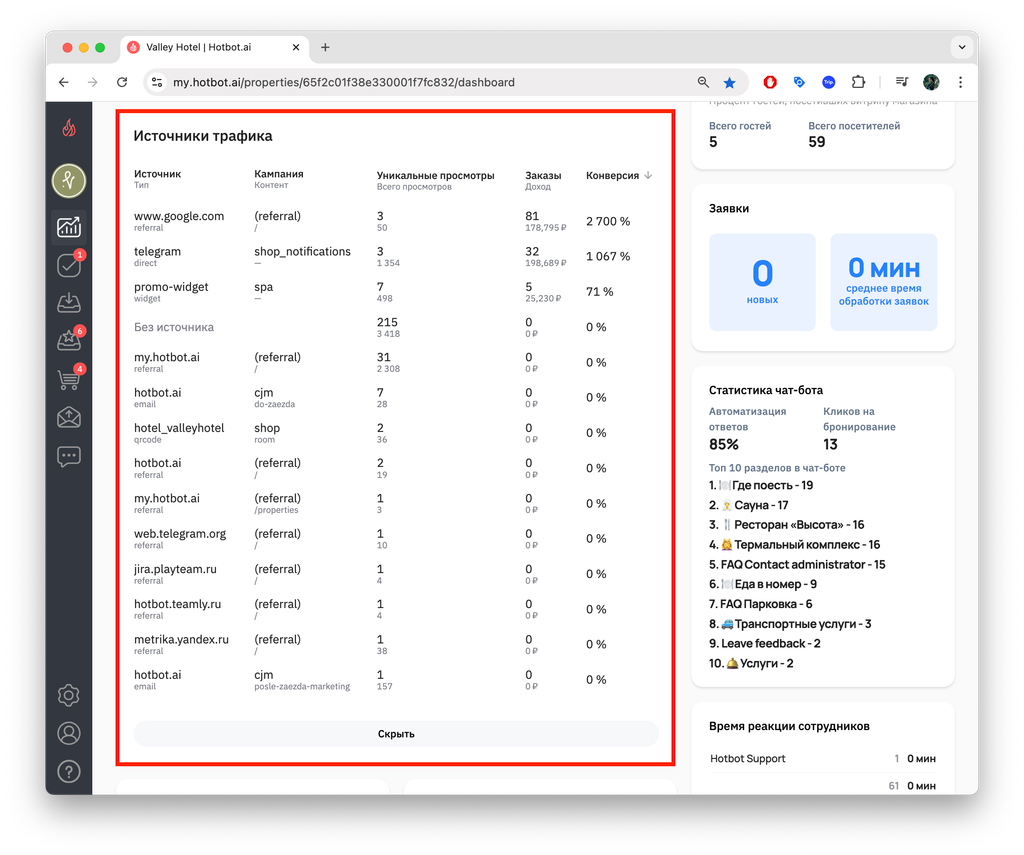Screen dimensions: 1024x855
Task: Select the www.google.com source row
Action: 396,221
